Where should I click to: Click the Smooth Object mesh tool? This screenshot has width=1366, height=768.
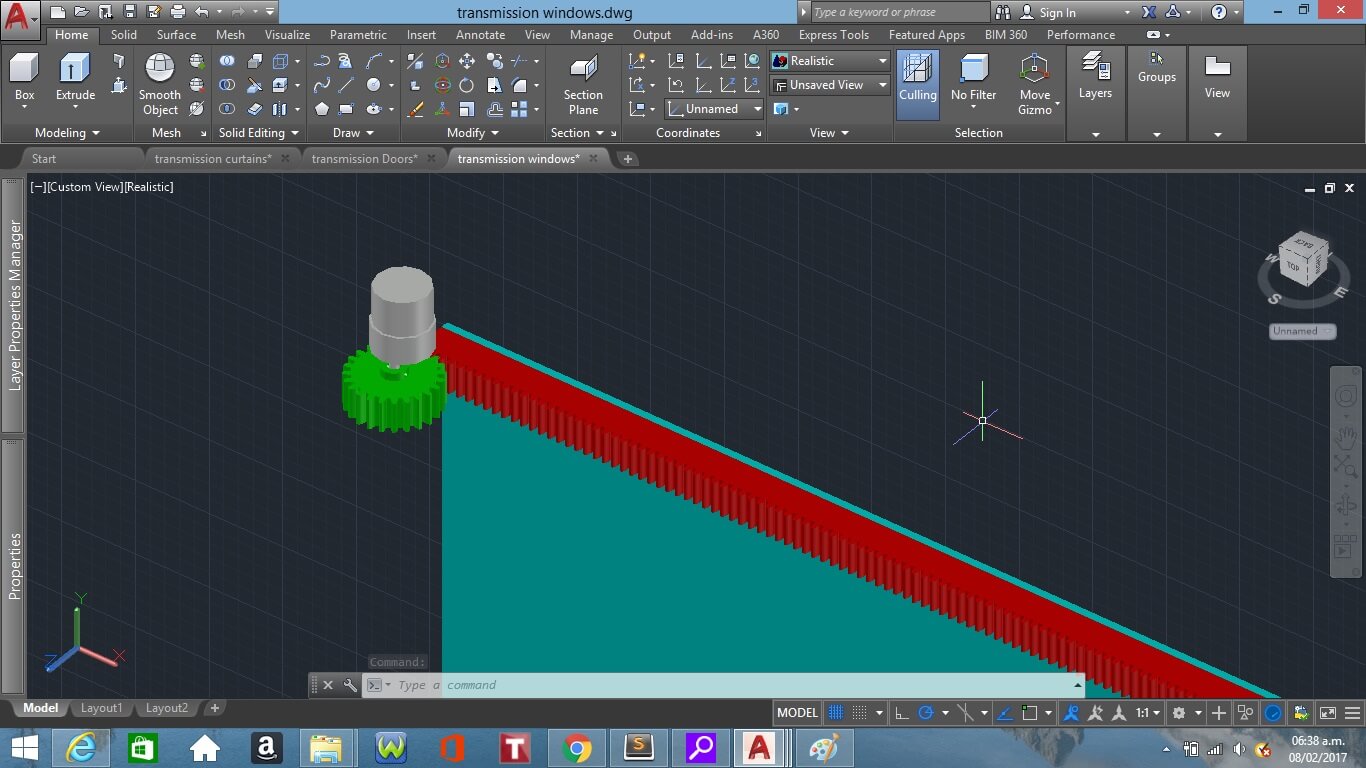[x=160, y=84]
